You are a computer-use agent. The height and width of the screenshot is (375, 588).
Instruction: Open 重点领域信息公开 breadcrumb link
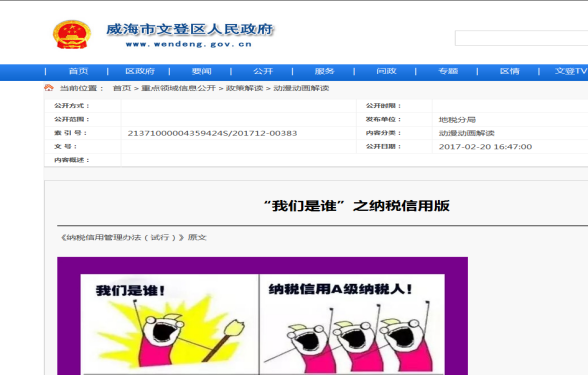178,88
